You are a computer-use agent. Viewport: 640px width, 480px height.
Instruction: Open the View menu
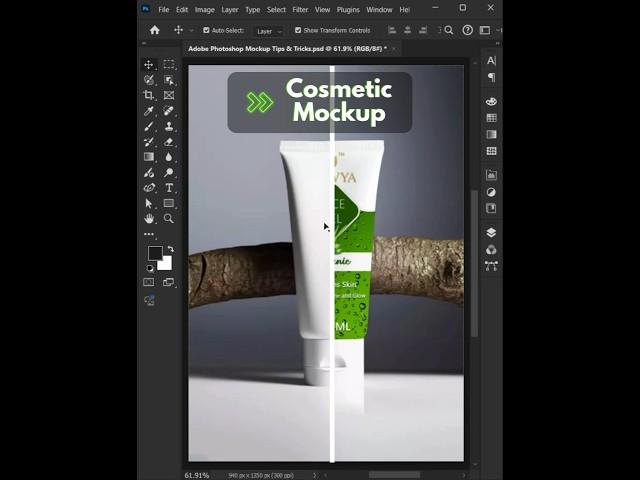point(322,10)
